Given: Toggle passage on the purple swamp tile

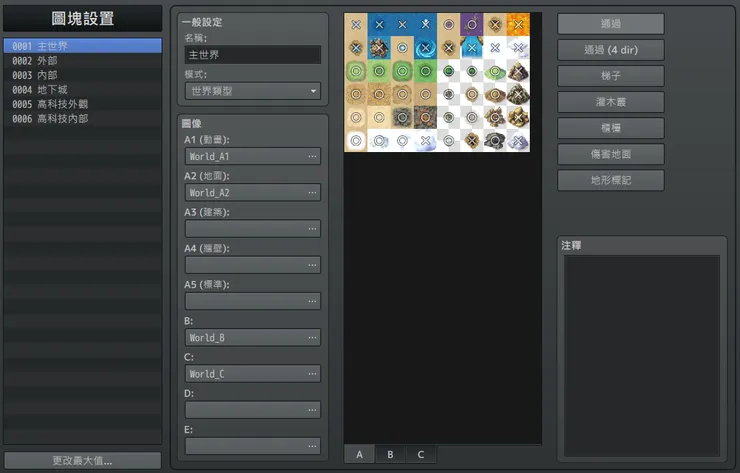Looking at the screenshot, I should pyautogui.click(x=472, y=25).
